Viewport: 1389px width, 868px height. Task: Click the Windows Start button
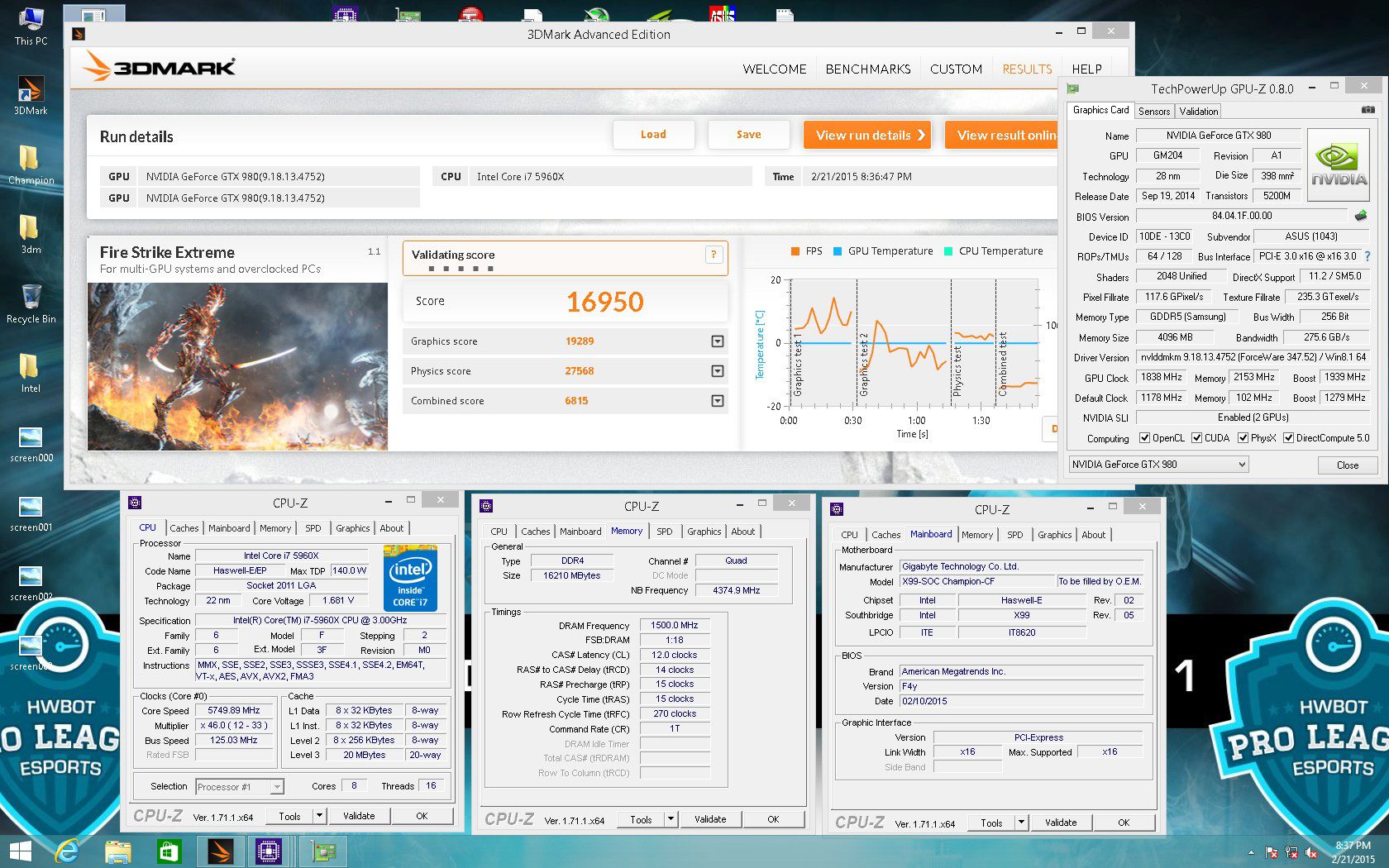tap(20, 851)
